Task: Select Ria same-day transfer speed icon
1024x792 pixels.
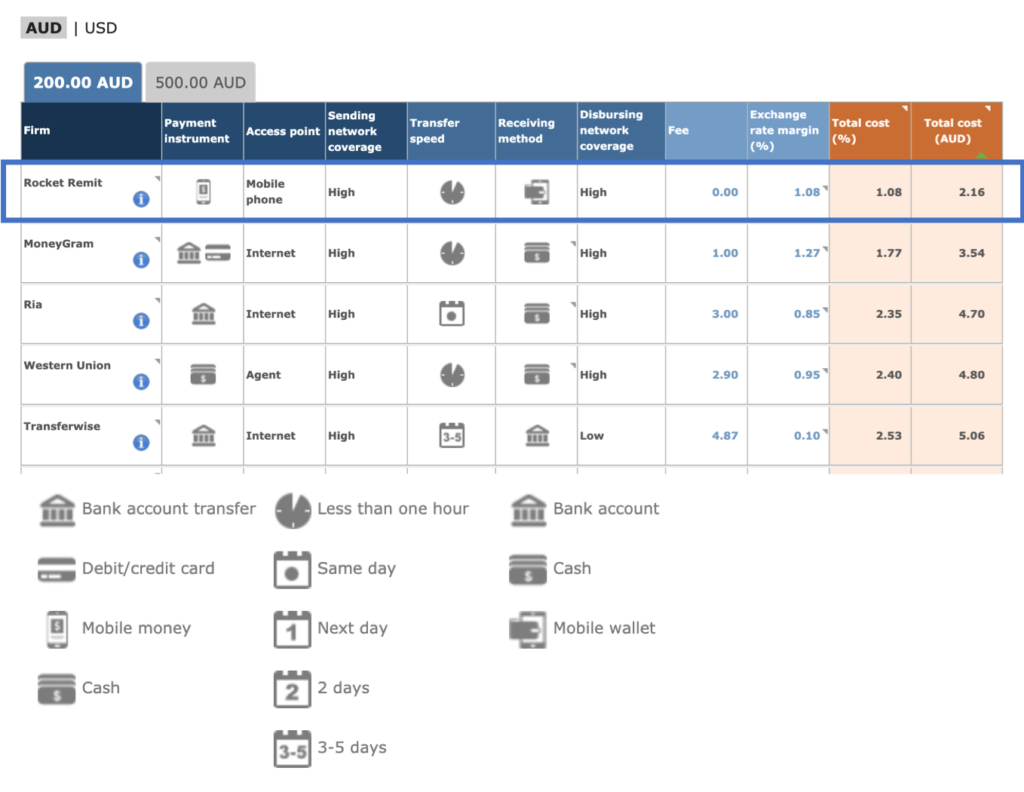Action: [452, 313]
